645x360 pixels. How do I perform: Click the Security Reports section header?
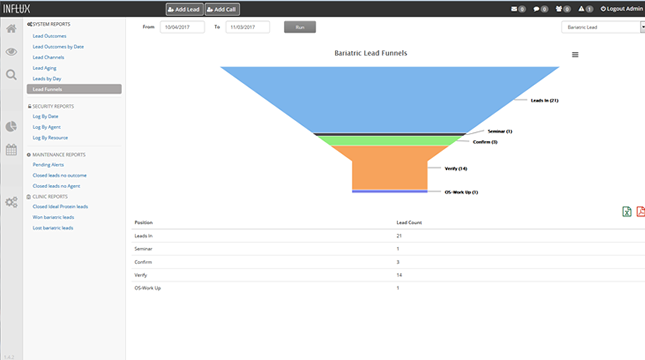tap(51, 106)
